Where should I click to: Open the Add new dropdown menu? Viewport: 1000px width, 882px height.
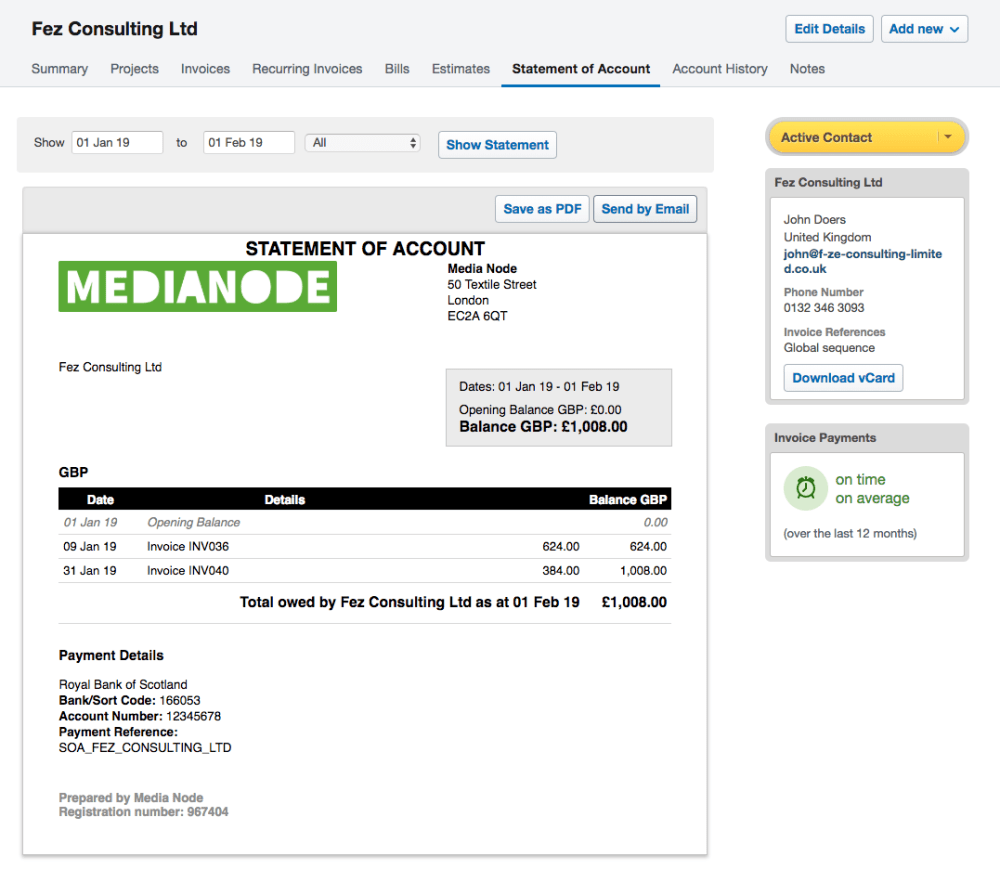coord(926,29)
